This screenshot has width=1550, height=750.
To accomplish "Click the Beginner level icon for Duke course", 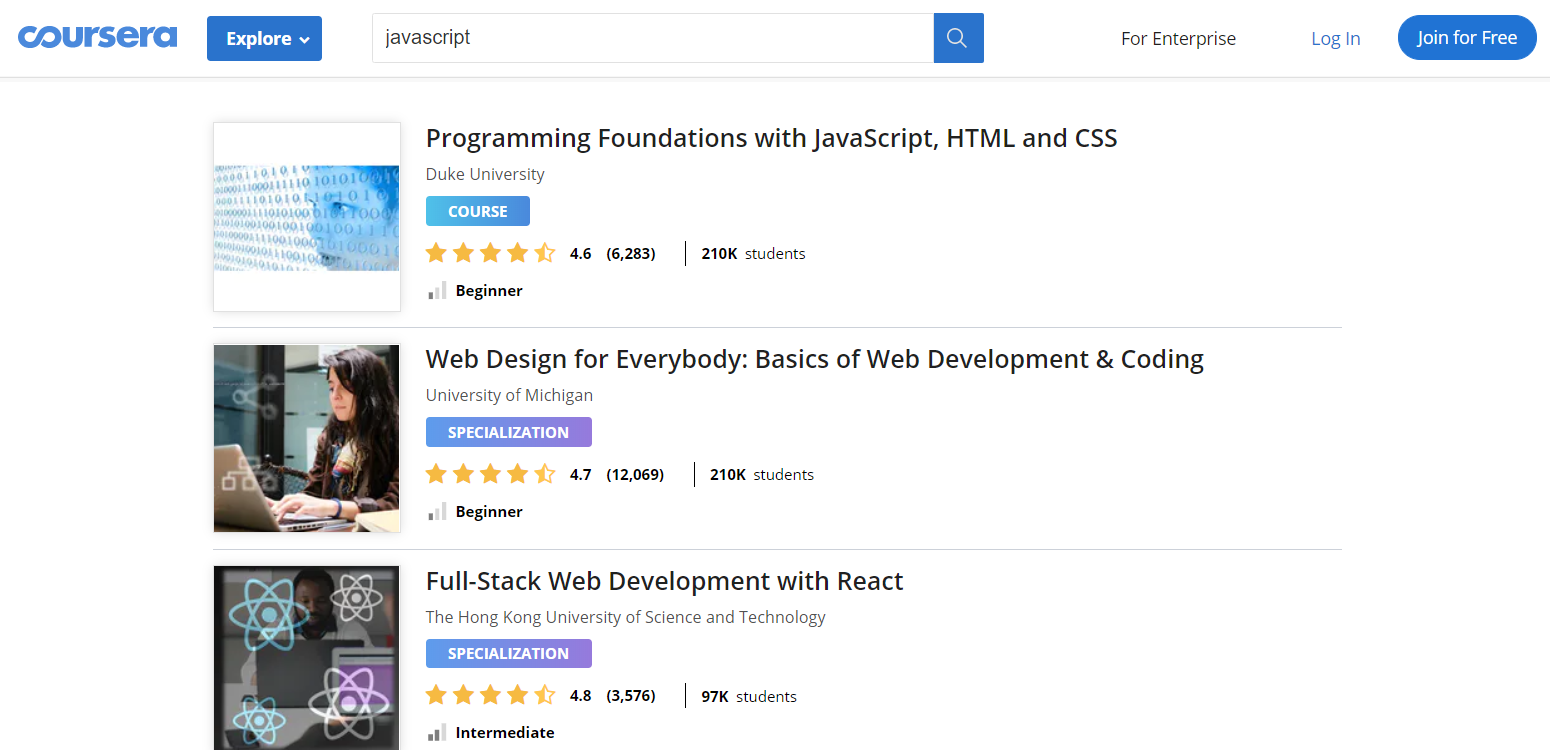I will pyautogui.click(x=437, y=291).
